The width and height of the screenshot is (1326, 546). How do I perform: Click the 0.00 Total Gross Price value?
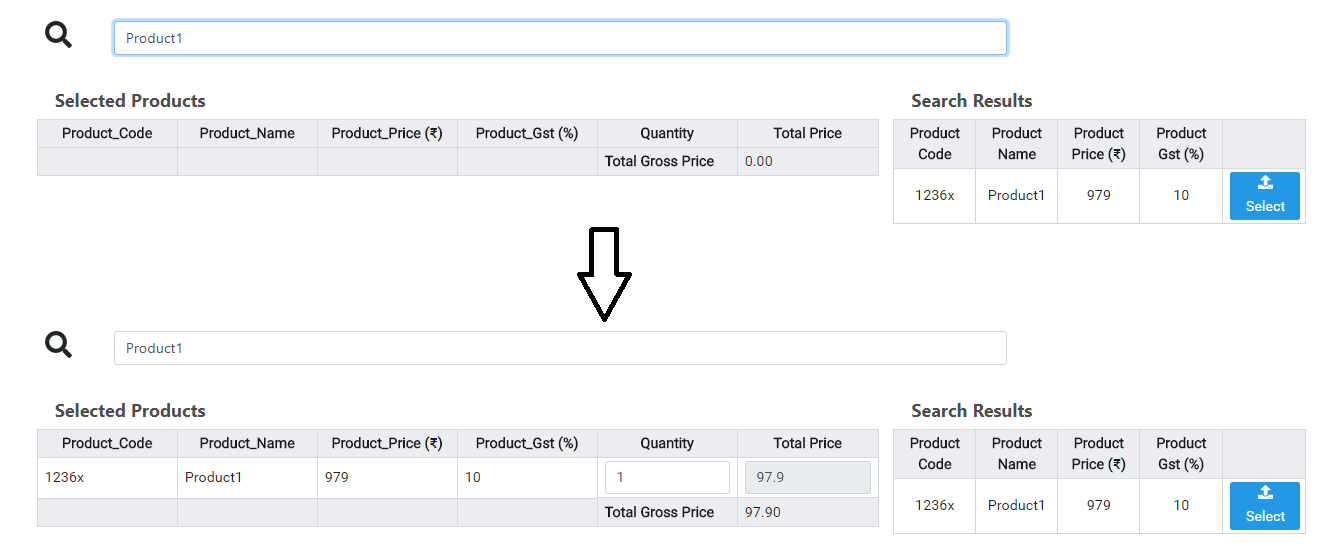point(759,161)
